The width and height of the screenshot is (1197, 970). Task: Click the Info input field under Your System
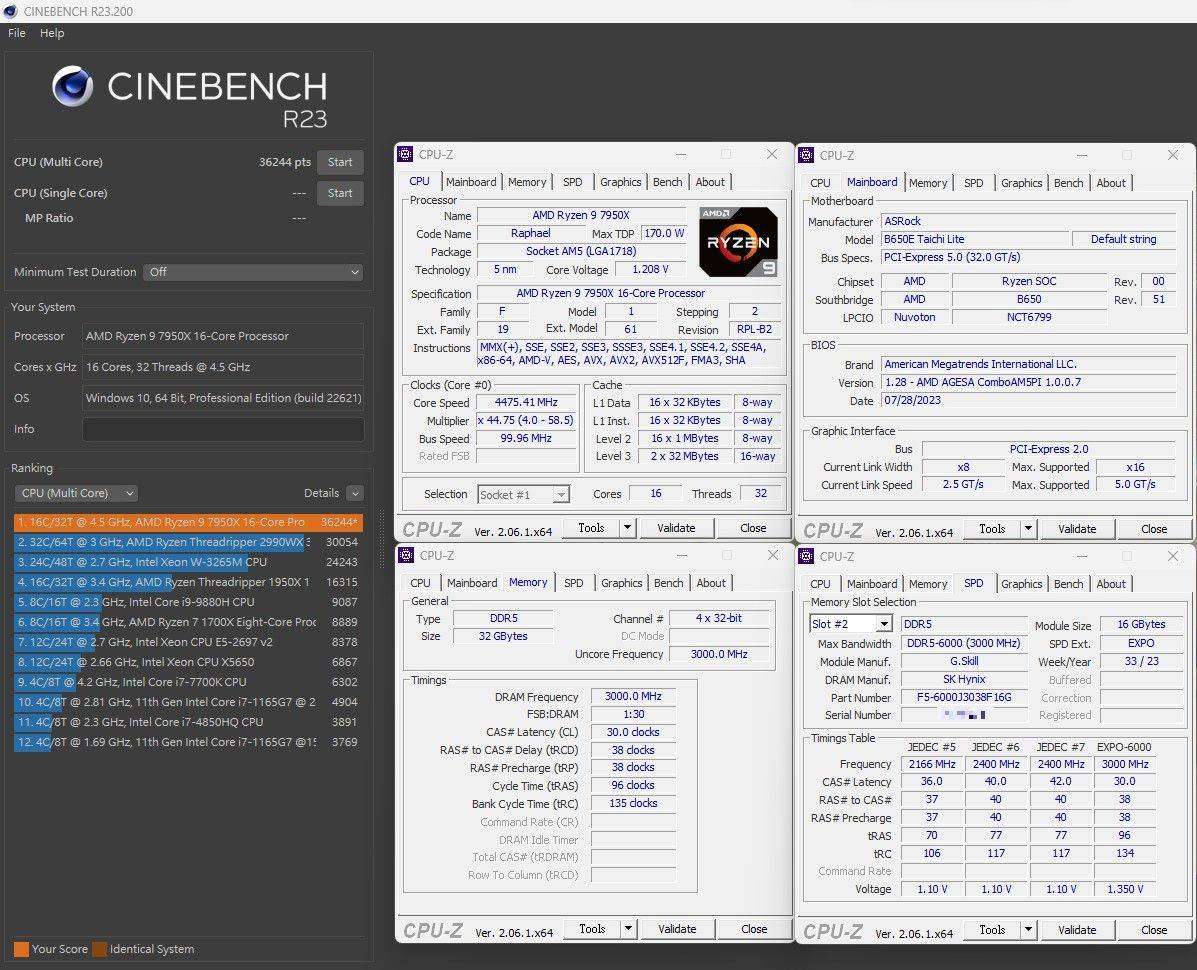tap(222, 428)
